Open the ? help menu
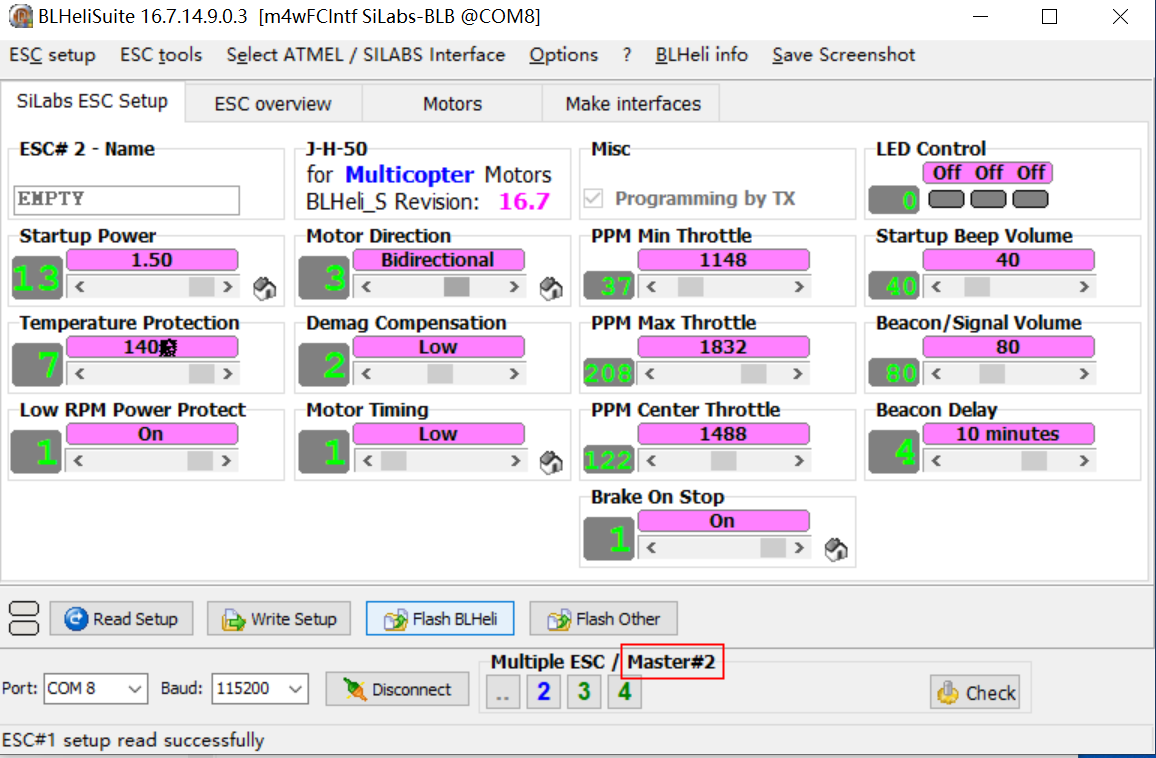The image size is (1156, 758). (627, 55)
